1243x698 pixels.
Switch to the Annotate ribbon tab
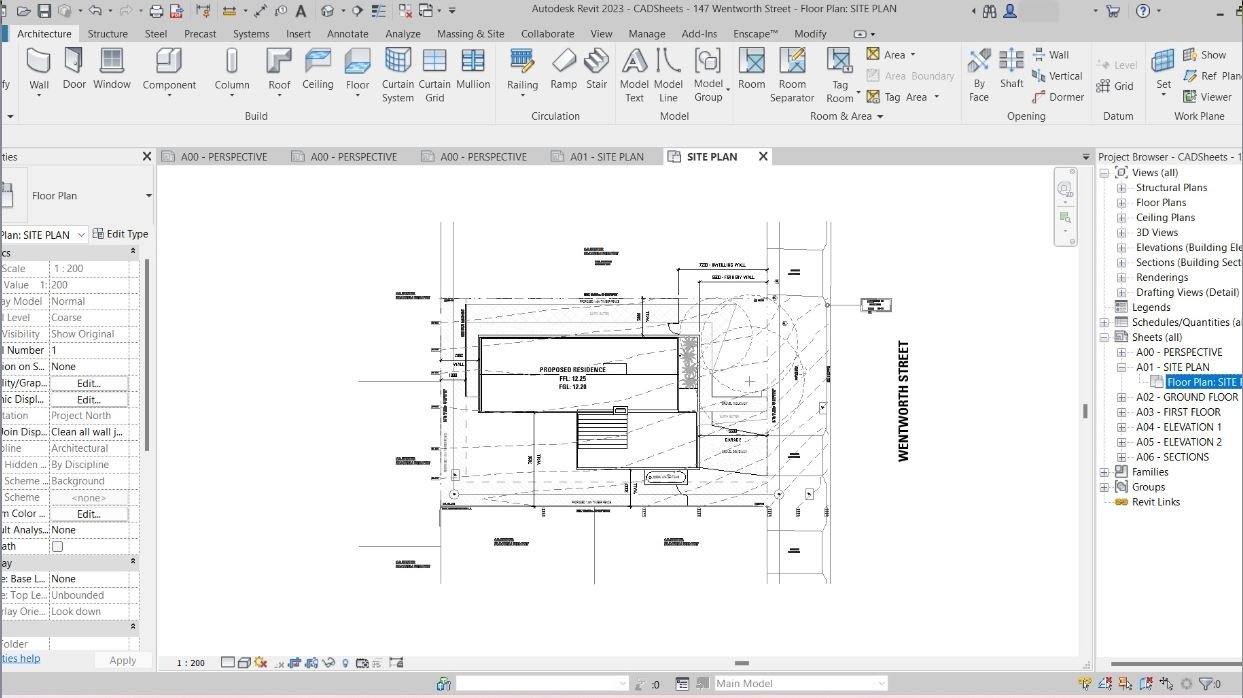coord(348,33)
